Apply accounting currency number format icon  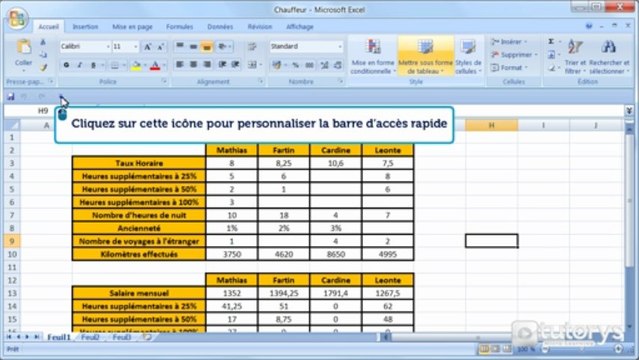(277, 65)
